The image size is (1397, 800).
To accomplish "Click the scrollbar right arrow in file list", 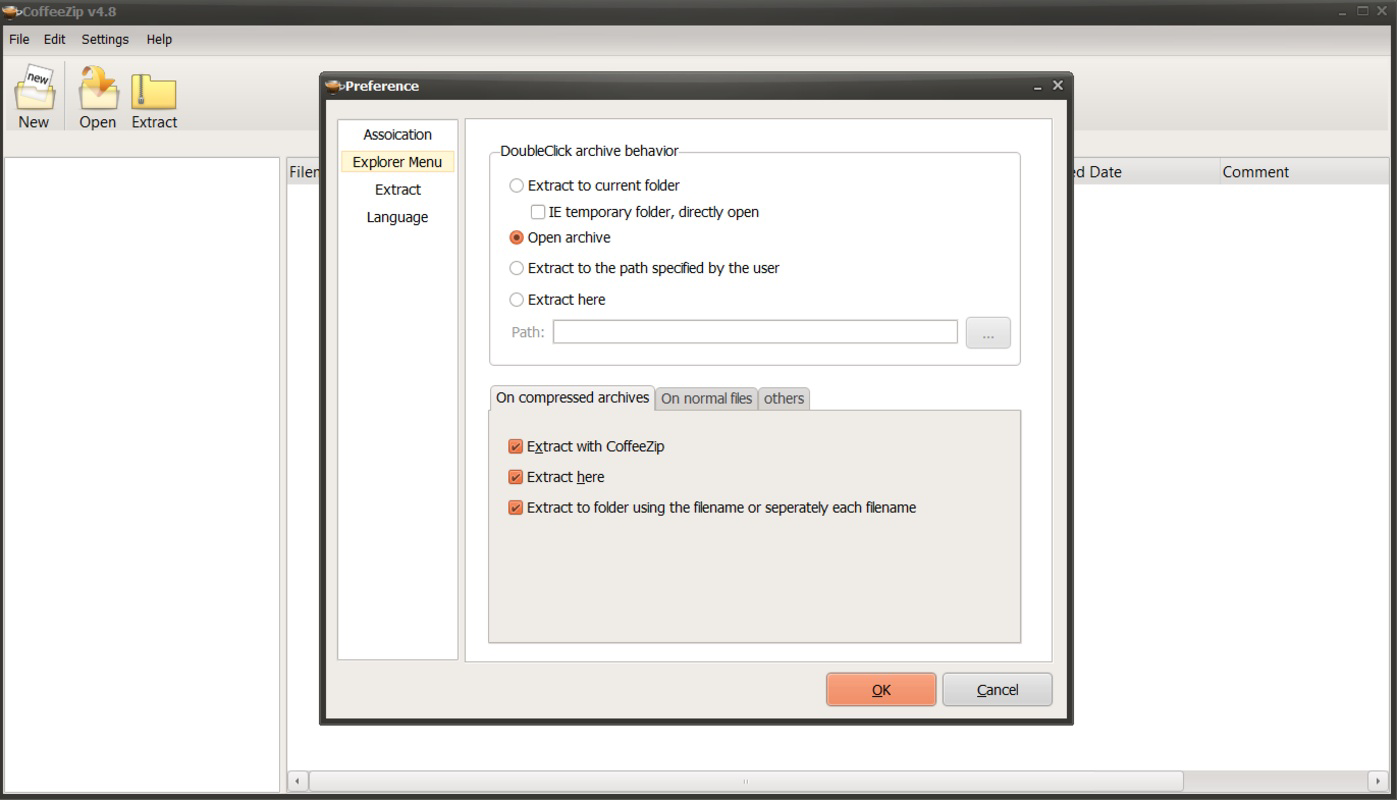I will (x=1378, y=781).
